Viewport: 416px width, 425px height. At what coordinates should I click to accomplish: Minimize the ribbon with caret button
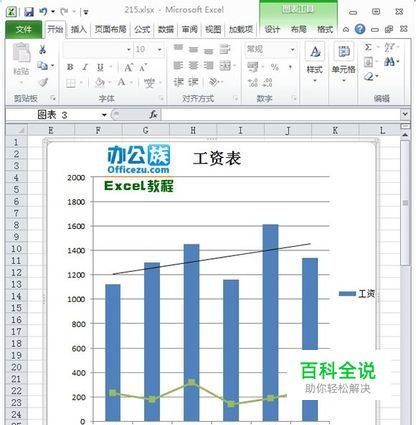click(x=346, y=30)
